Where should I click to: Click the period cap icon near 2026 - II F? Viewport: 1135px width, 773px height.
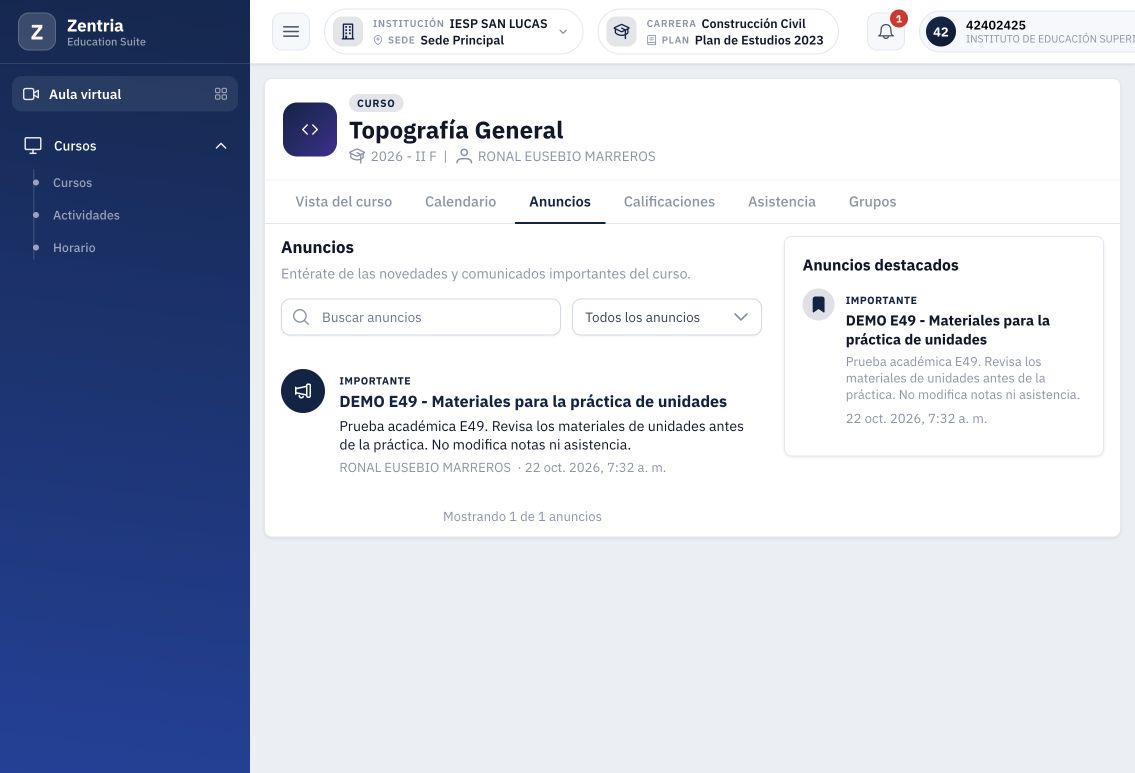click(357, 156)
